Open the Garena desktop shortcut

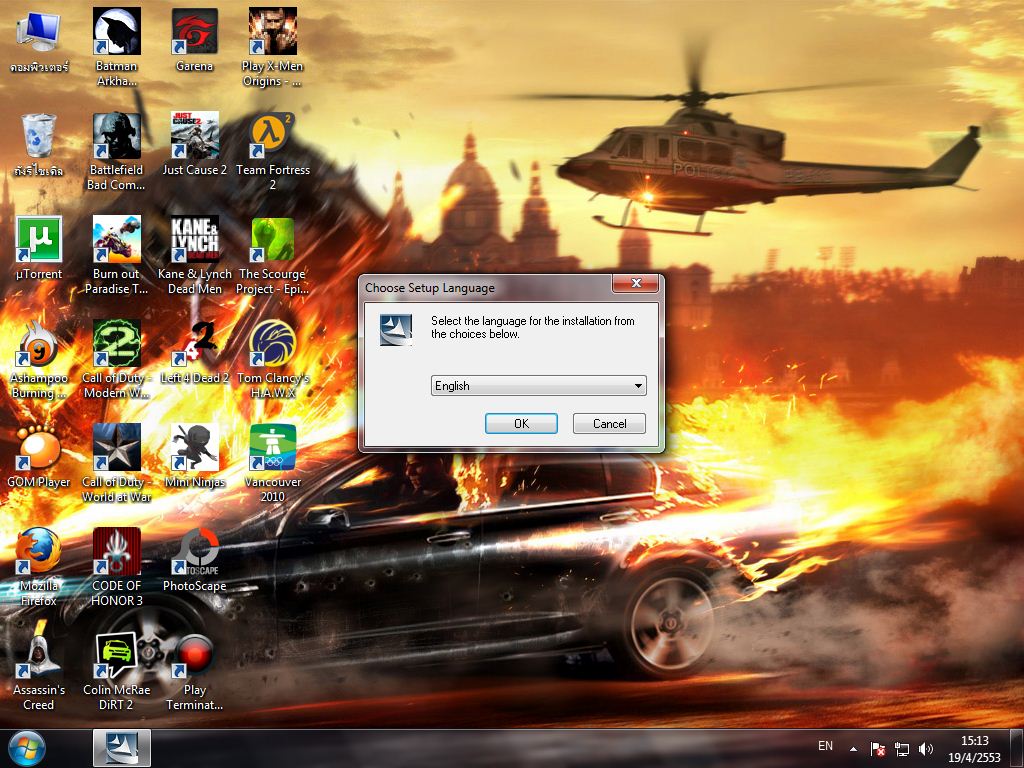(x=195, y=40)
